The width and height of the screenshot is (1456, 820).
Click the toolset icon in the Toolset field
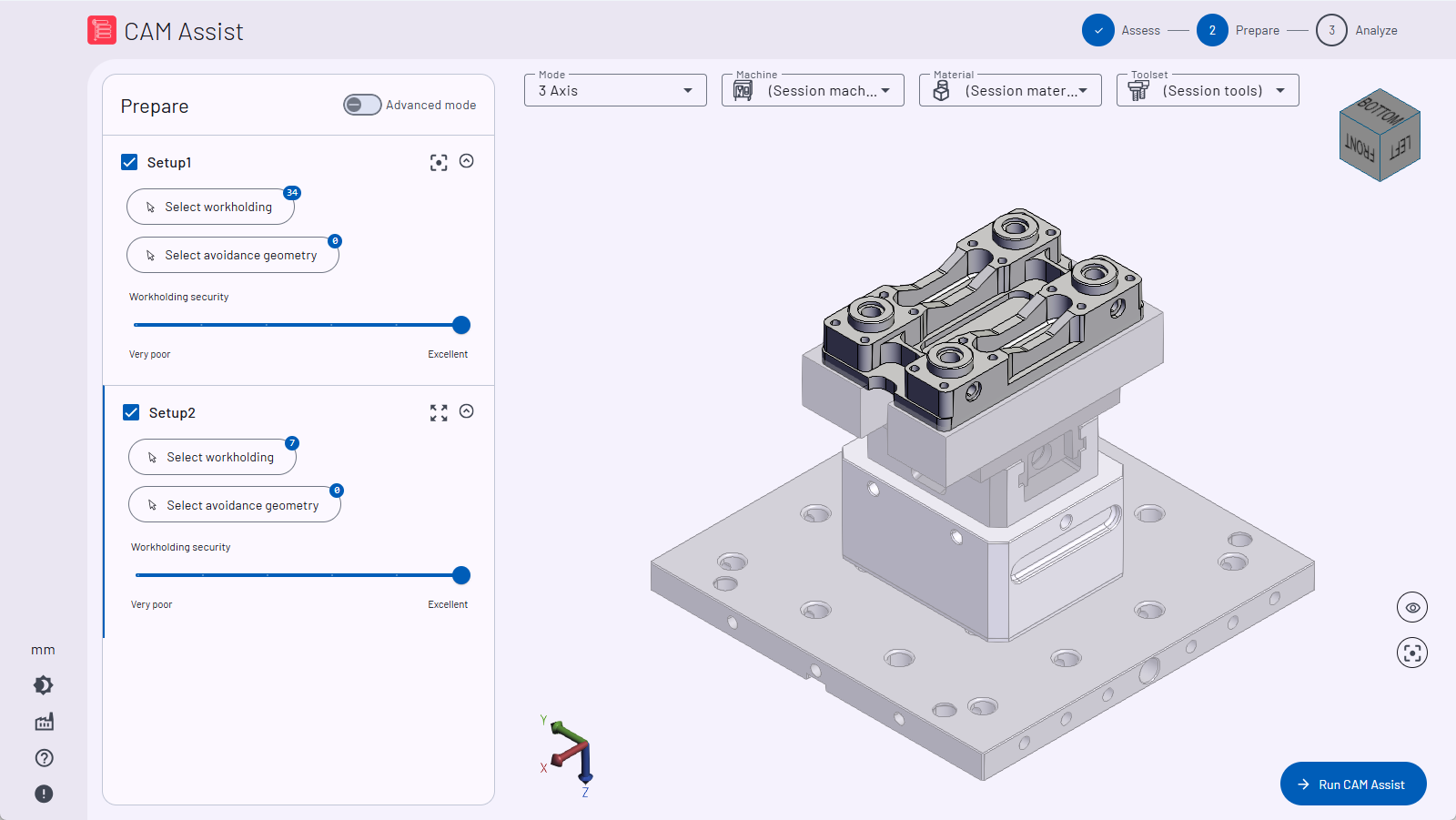1138,91
